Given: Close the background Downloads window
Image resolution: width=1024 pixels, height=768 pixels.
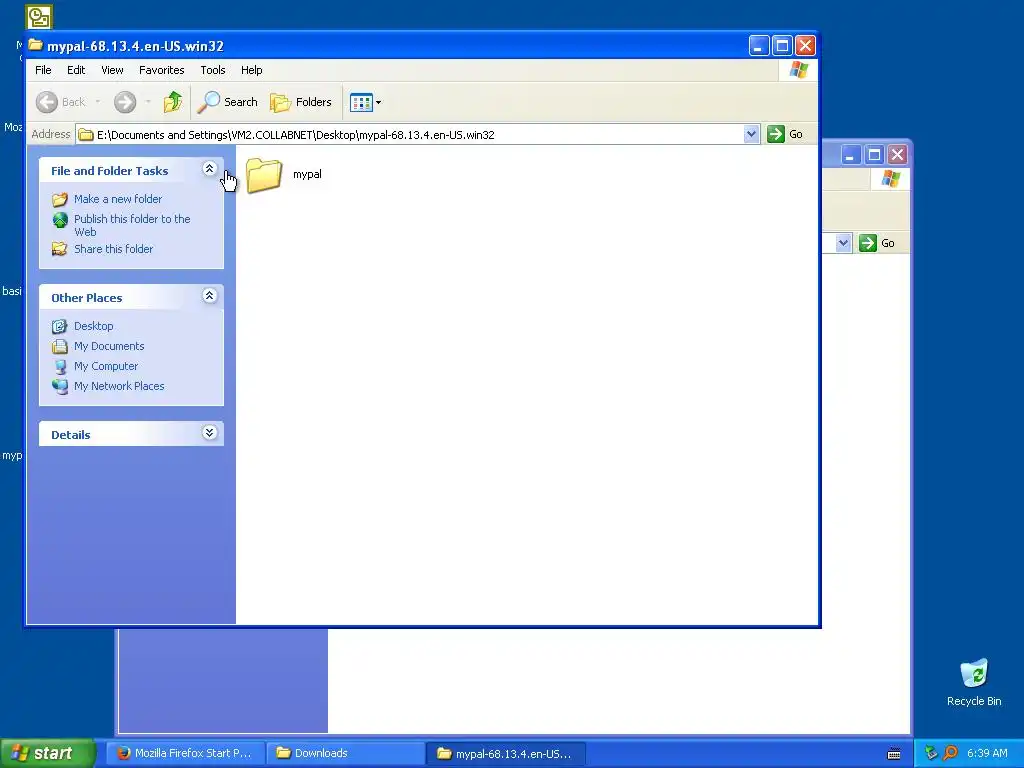Looking at the screenshot, I should click(897, 155).
